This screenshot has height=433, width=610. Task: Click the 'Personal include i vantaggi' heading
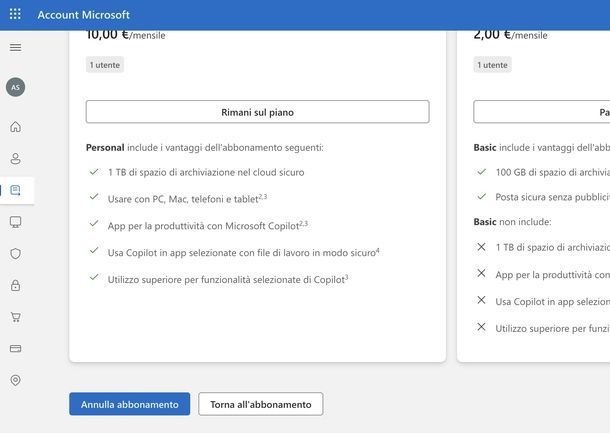tap(205, 148)
